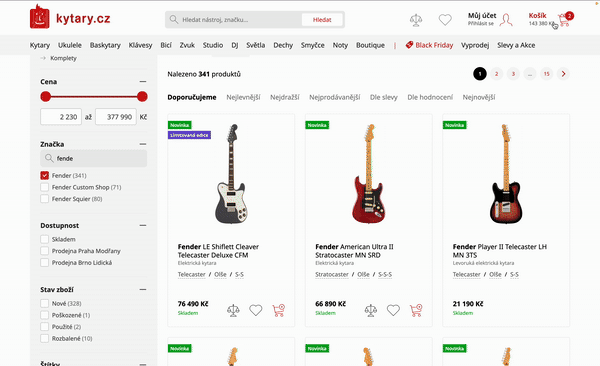
Task: Check the Fender Squier checkbox
Action: click(x=45, y=199)
